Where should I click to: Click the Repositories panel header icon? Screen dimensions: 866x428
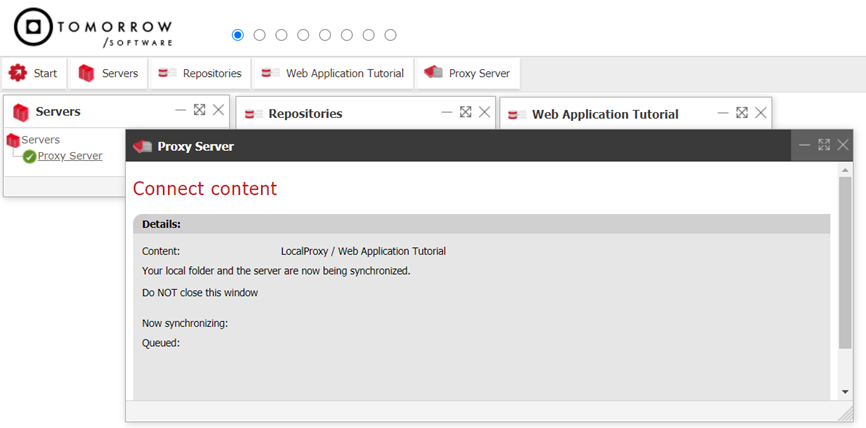tap(254, 114)
